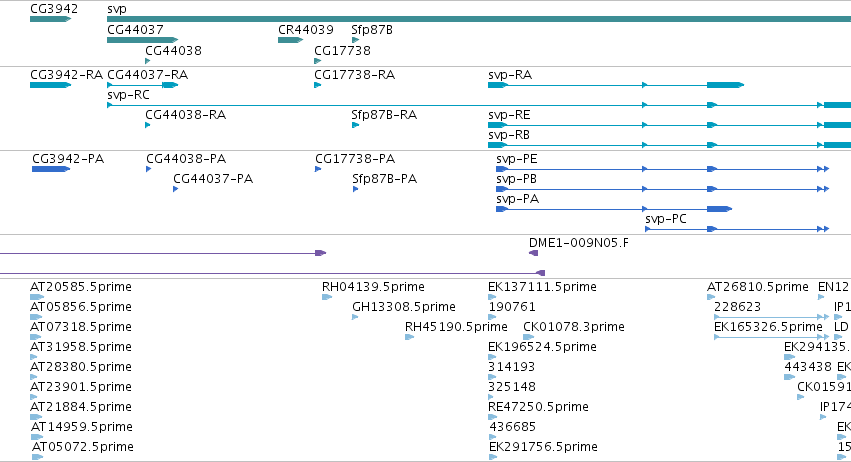851x462 pixels.
Task: Select the CG3942-RA transcript
Action: coord(50,85)
